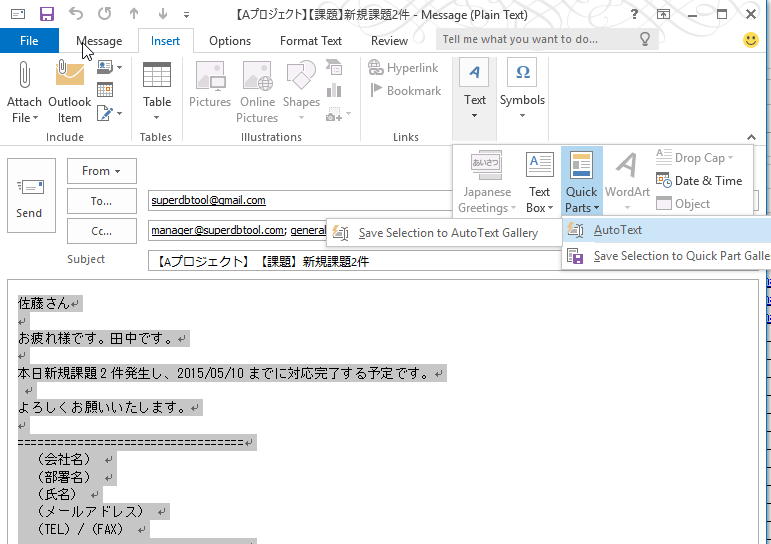Image resolution: width=771 pixels, height=544 pixels.
Task: Click the Cc... button
Action: [102, 231]
